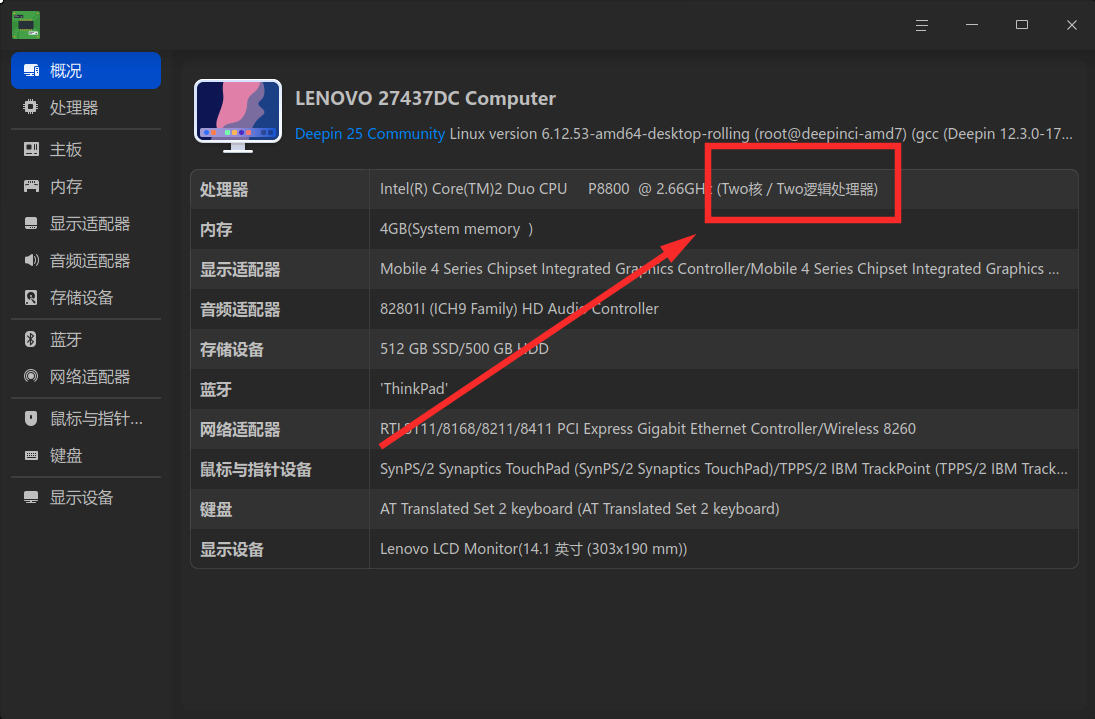
Task: Click the 鼠标与指针 mouse icon
Action: click(x=31, y=418)
